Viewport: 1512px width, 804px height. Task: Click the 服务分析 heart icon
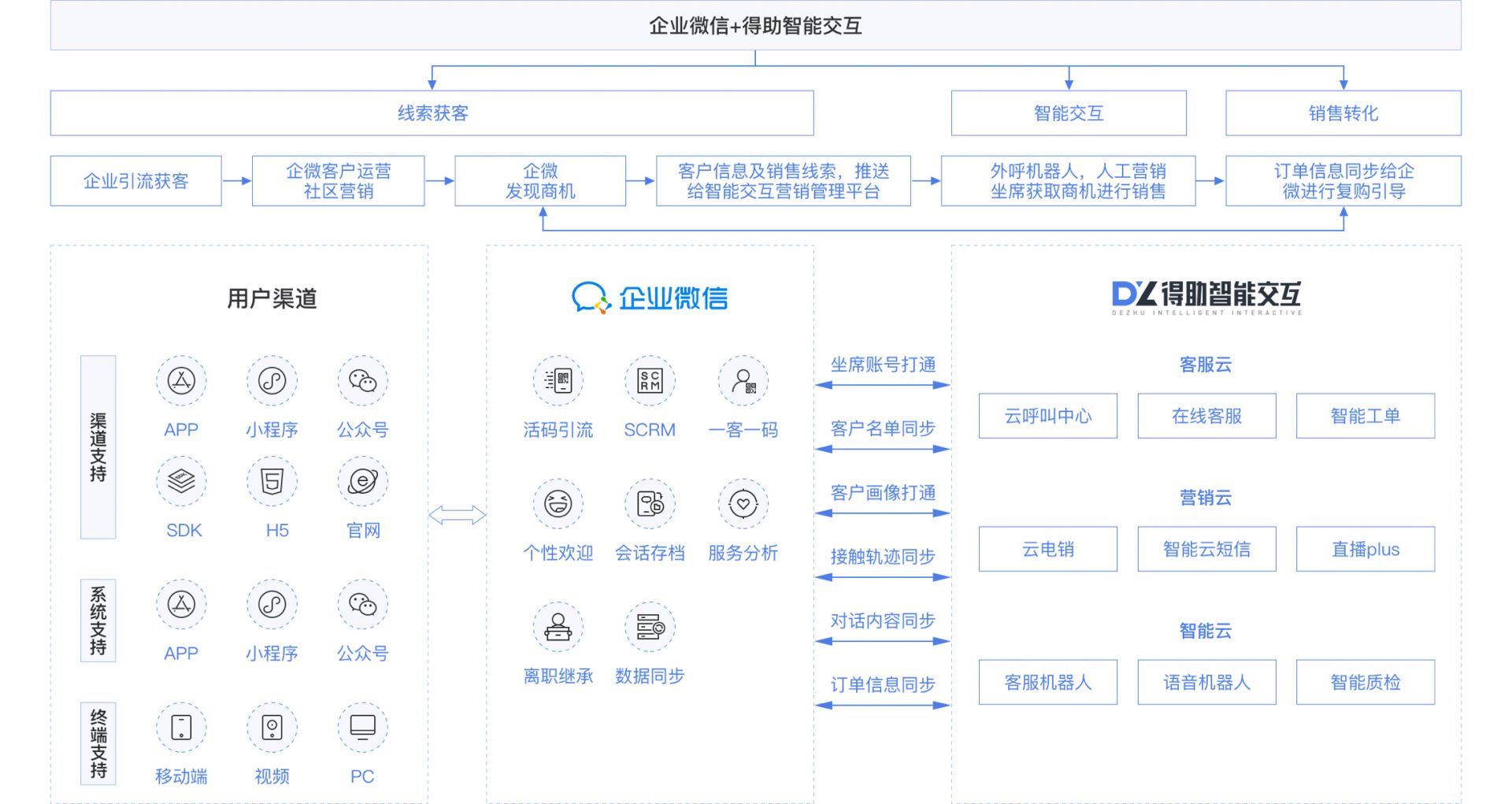click(x=743, y=504)
